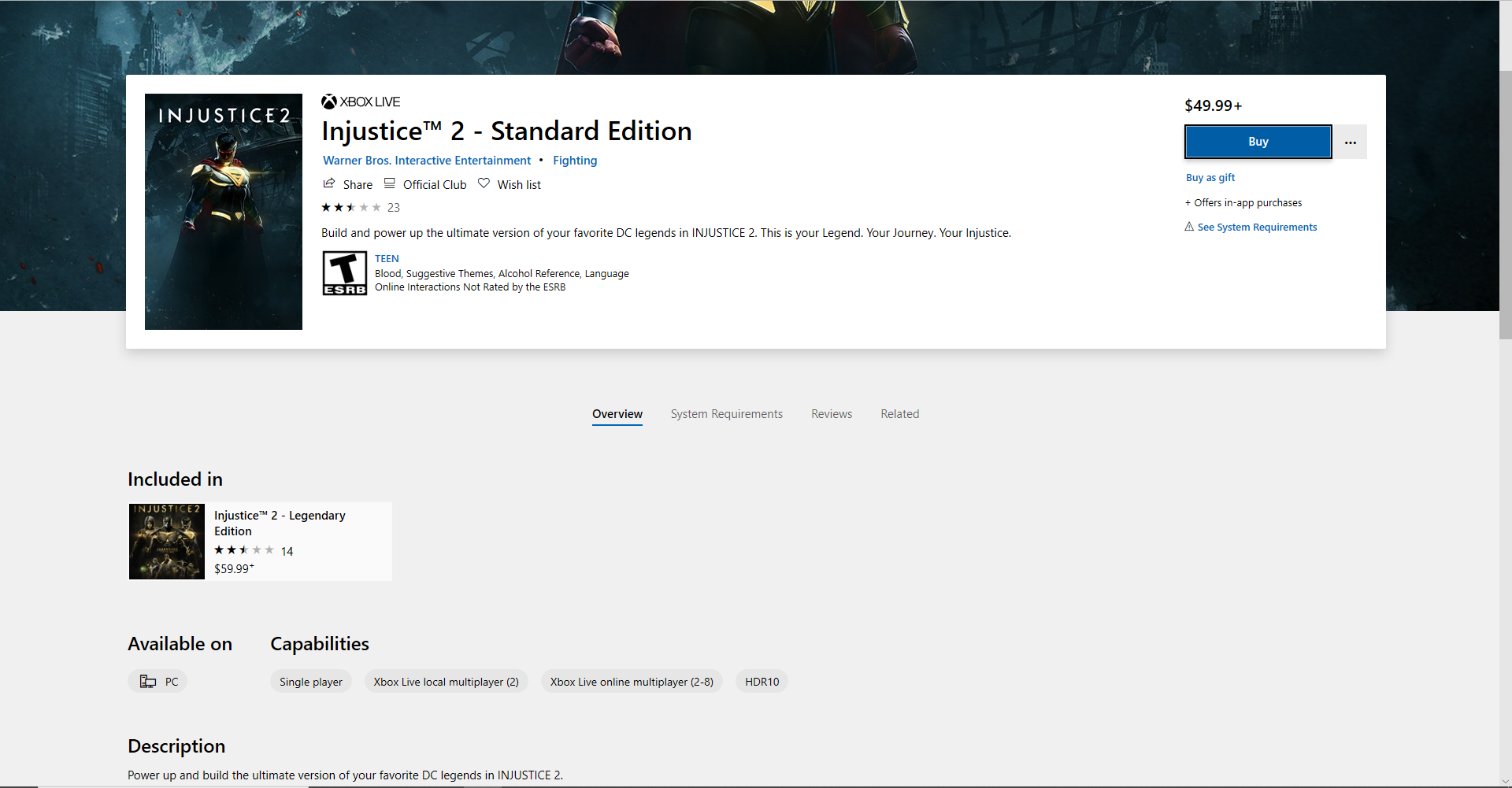Switch to the Reviews tab
The image size is (1512, 788).
(x=832, y=414)
